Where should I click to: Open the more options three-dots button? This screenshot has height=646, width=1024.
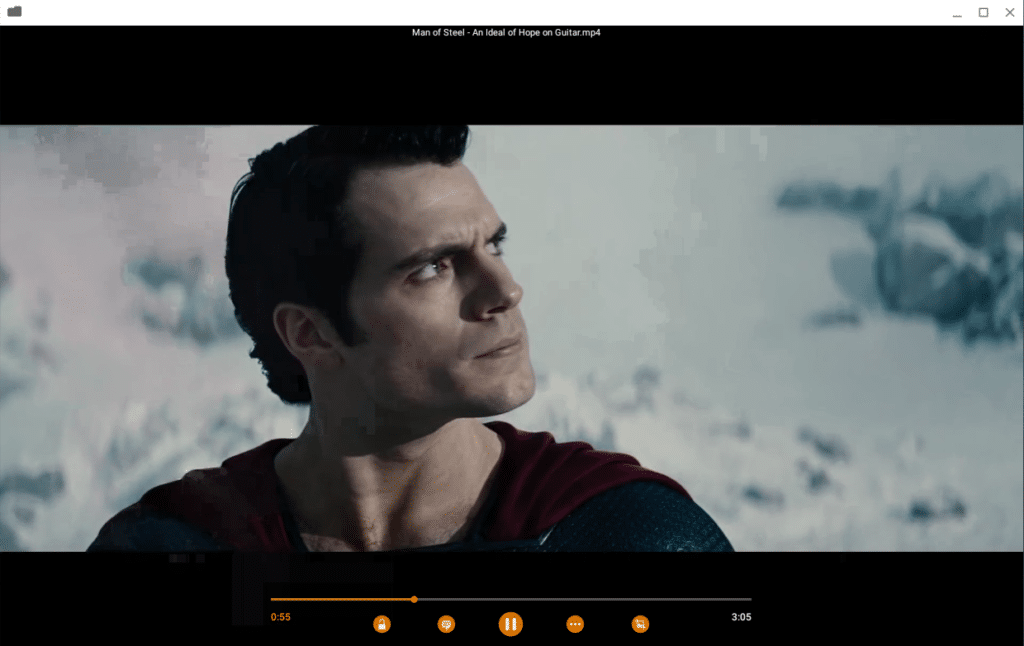575,624
